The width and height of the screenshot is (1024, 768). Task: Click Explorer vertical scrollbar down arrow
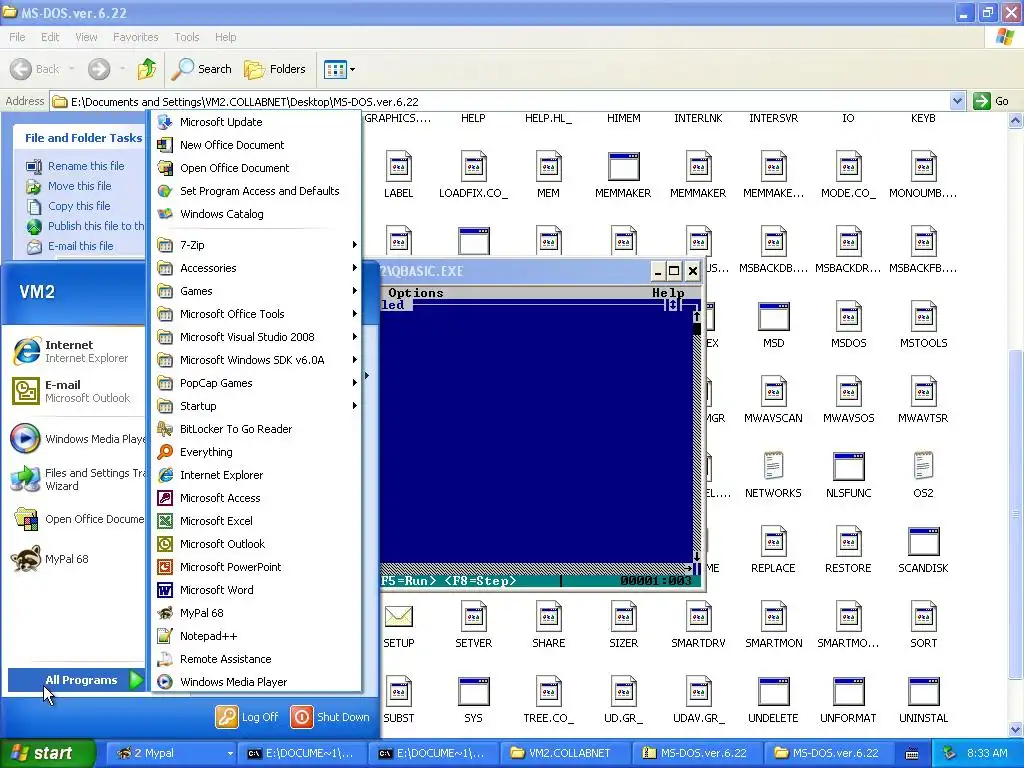point(1016,729)
